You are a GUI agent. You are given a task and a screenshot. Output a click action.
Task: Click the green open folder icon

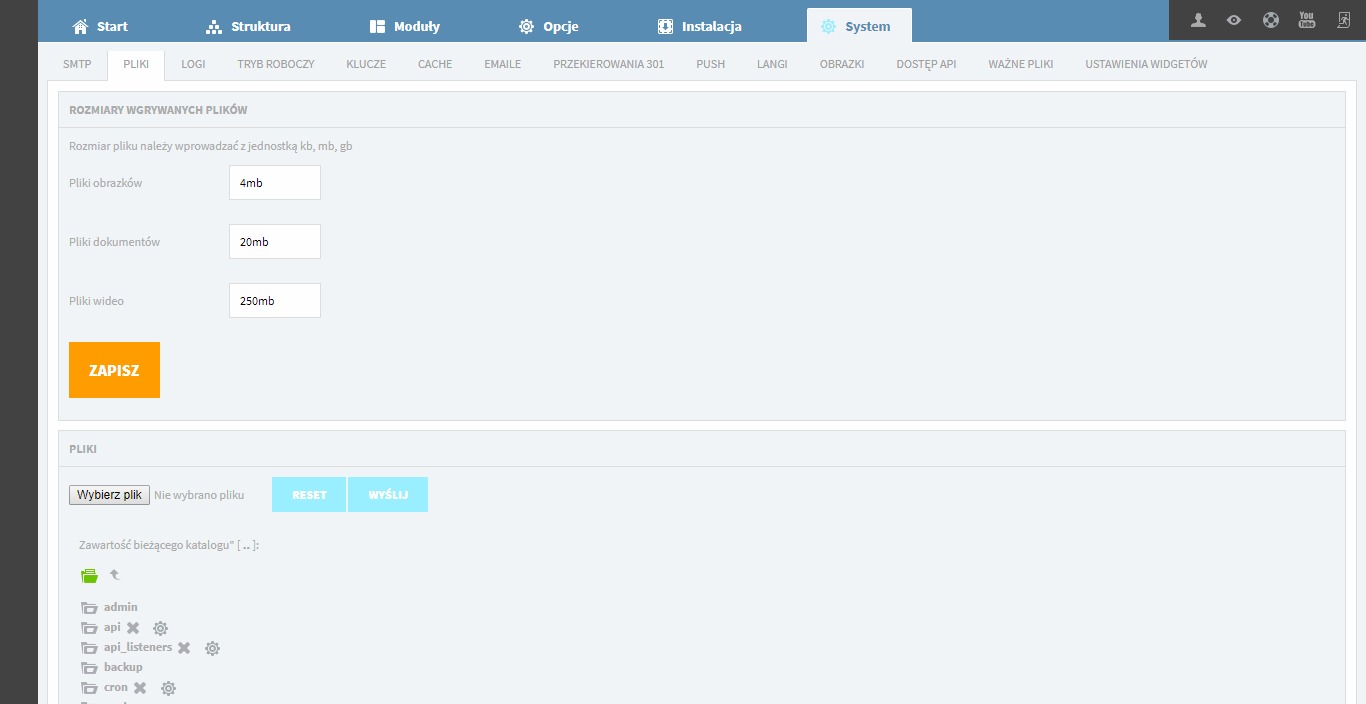[x=90, y=575]
